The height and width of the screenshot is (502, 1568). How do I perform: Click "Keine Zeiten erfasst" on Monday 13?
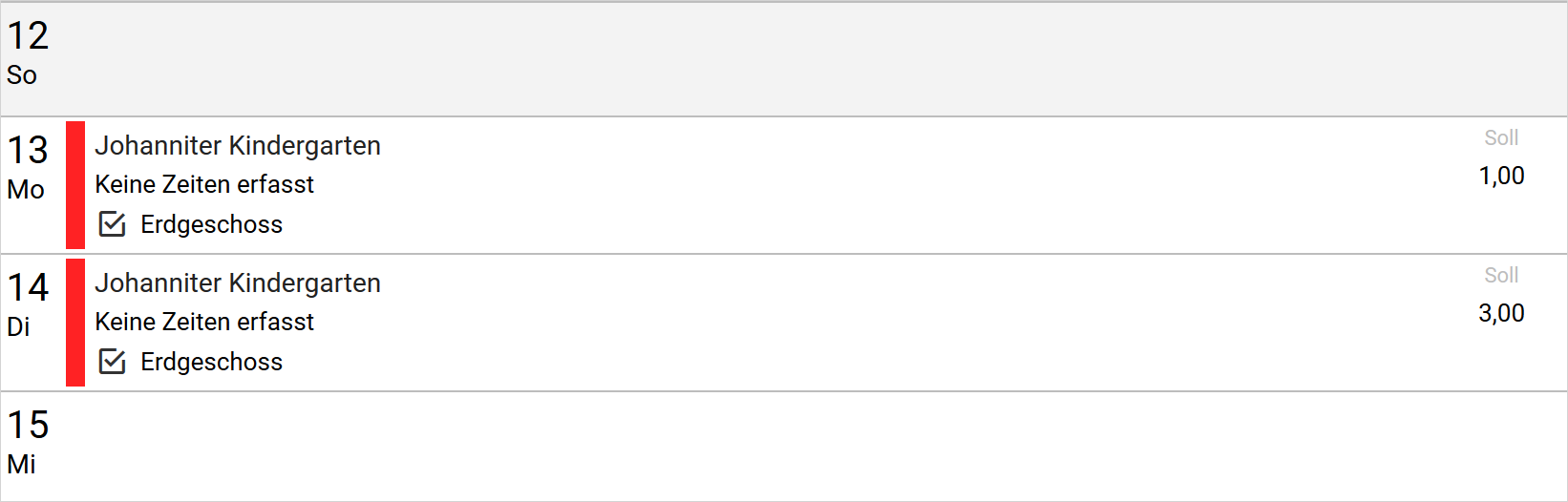[x=204, y=184]
